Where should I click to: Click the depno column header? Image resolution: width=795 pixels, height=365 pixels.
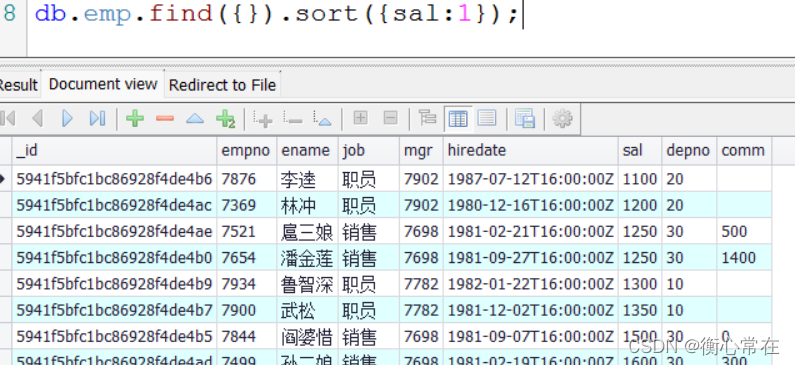(690, 151)
